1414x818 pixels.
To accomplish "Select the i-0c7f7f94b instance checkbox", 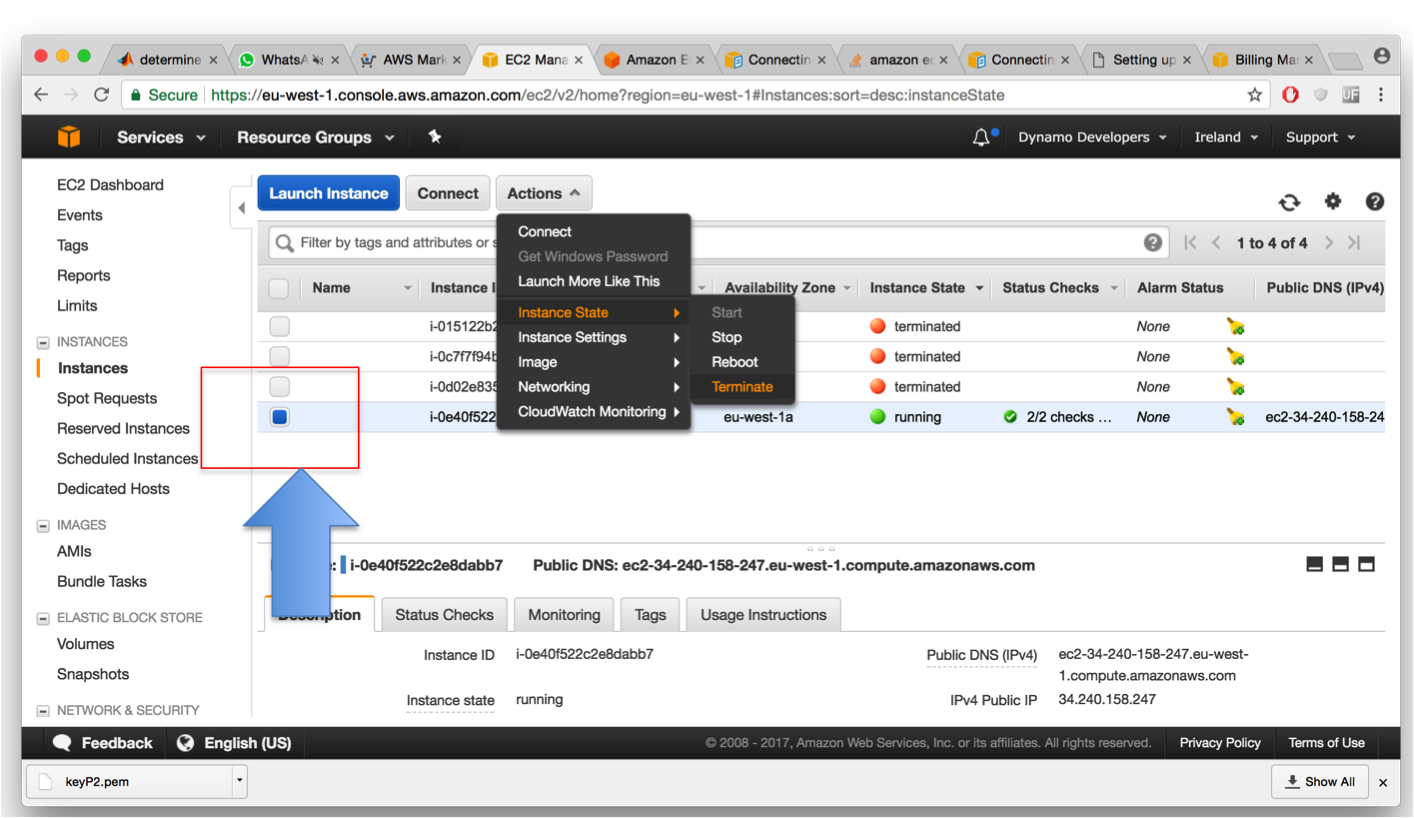I will point(280,356).
